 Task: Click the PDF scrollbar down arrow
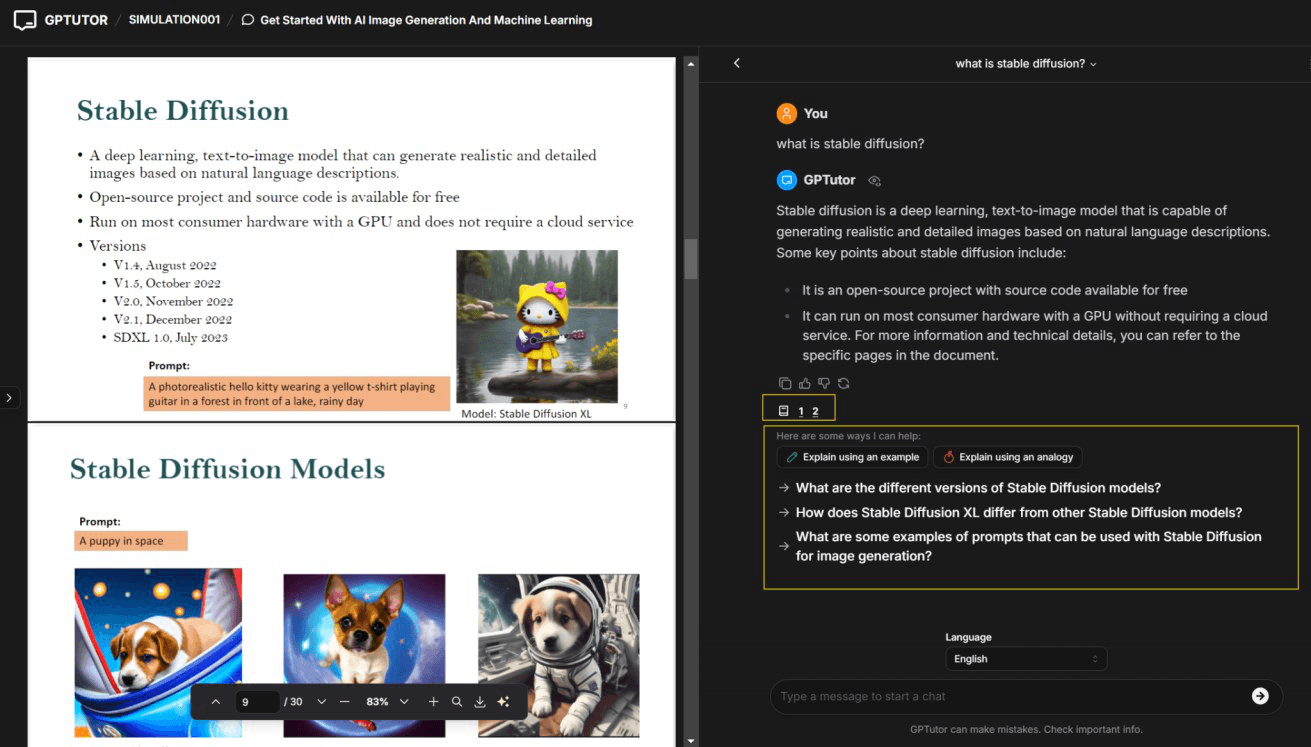pyautogui.click(x=690, y=740)
